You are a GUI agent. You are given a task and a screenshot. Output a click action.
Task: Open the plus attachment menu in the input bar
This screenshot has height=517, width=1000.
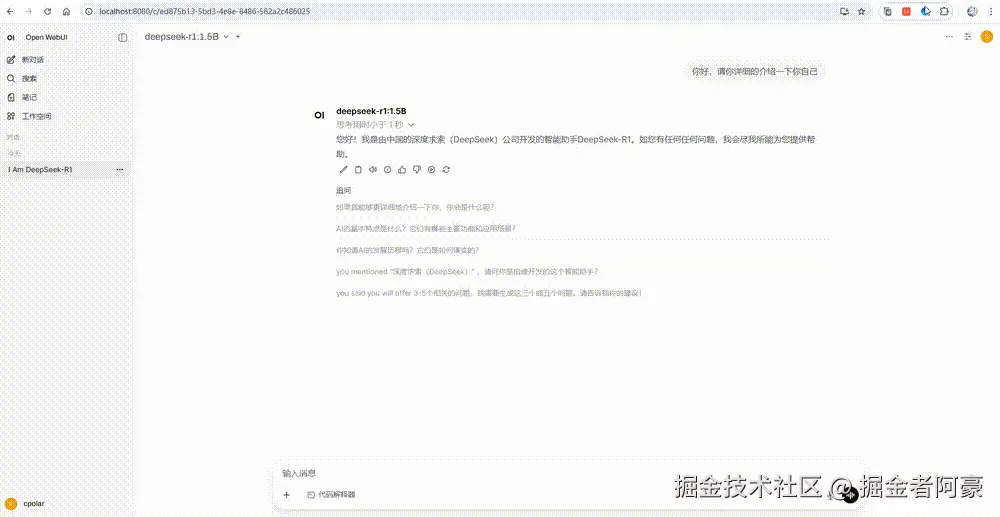pyautogui.click(x=286, y=495)
